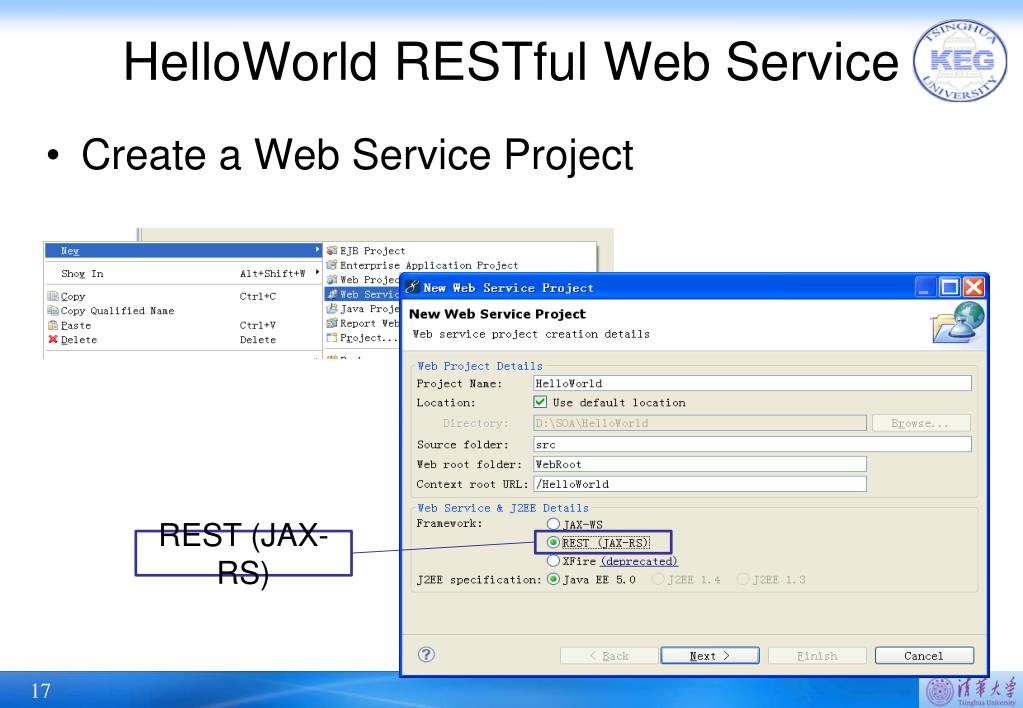Choose Copy from the context menu
Image resolution: width=1023 pixels, height=708 pixels.
coord(184,296)
